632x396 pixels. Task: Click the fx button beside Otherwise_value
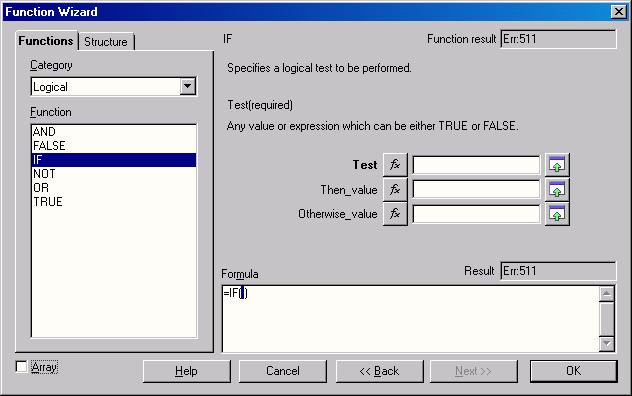(395, 214)
